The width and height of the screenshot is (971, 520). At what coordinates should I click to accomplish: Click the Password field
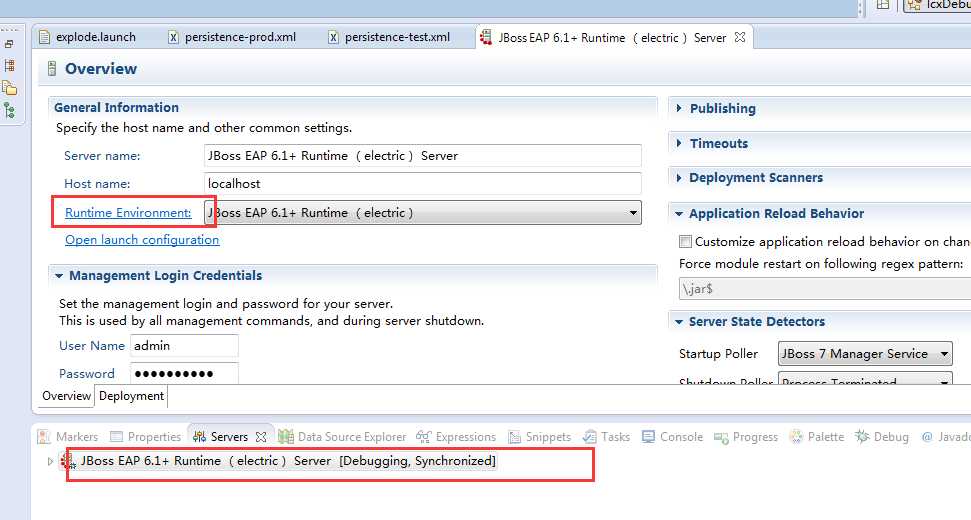(x=184, y=373)
